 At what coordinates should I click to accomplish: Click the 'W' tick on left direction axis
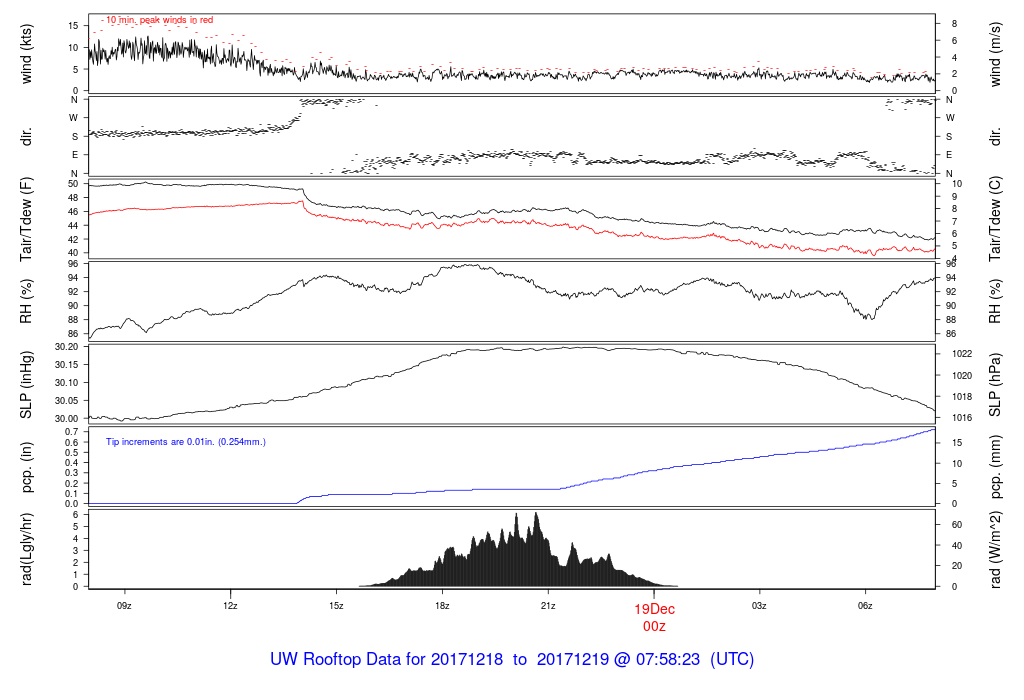74,118
